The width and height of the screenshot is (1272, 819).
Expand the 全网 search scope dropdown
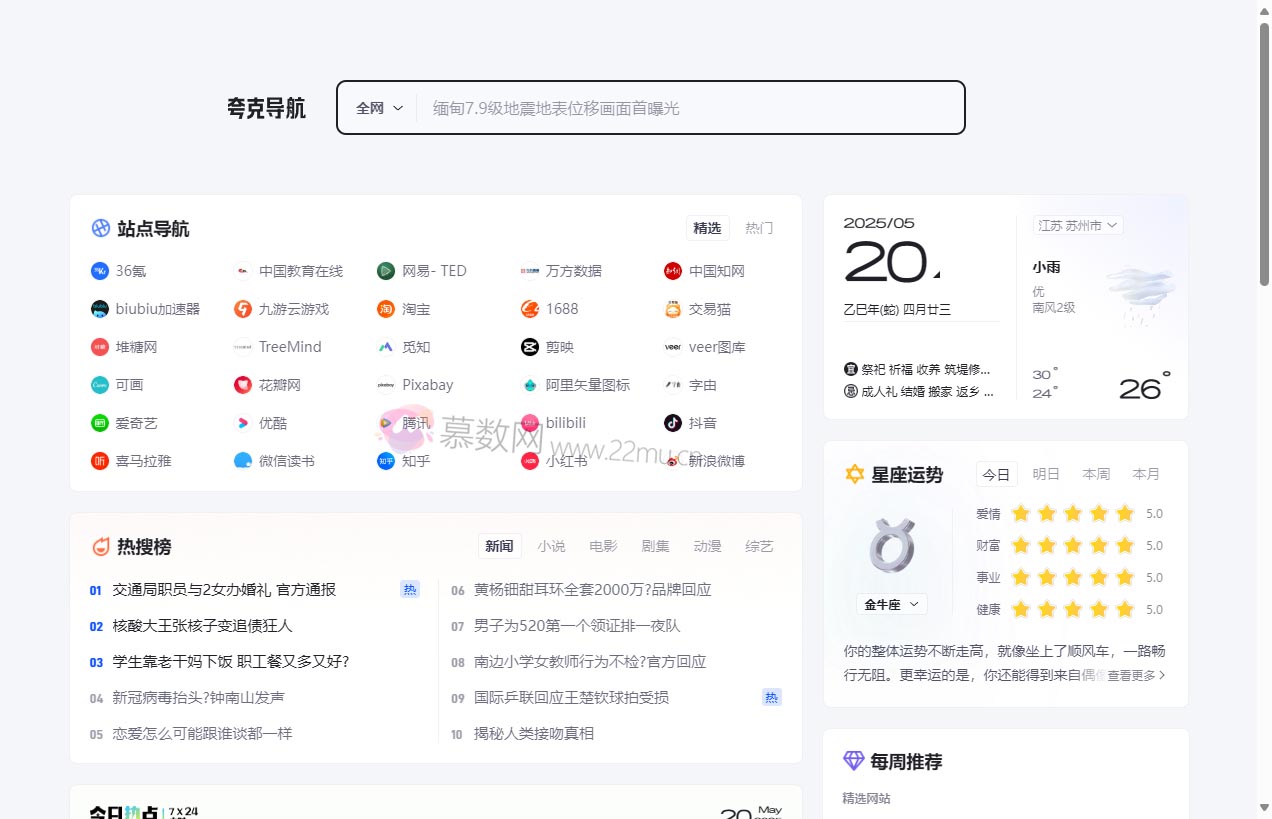379,107
